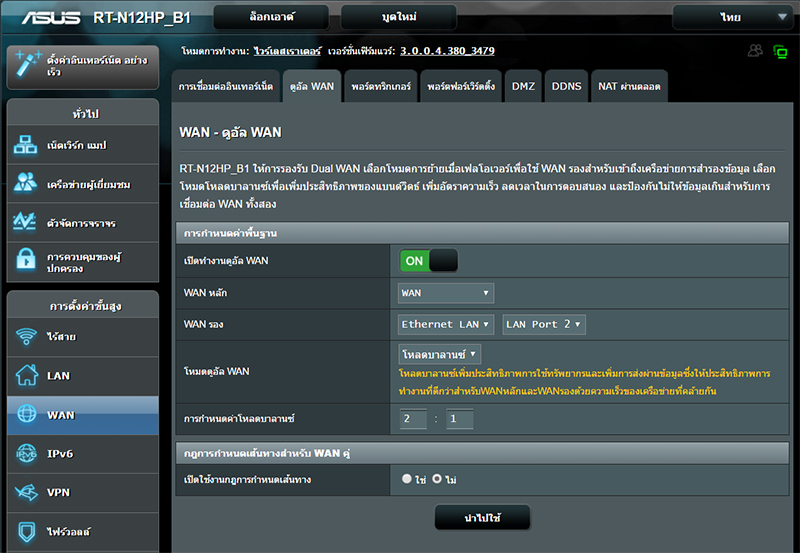Open the VPN sidebar menu item
Viewport: 800px width, 553px height.
pos(83,493)
